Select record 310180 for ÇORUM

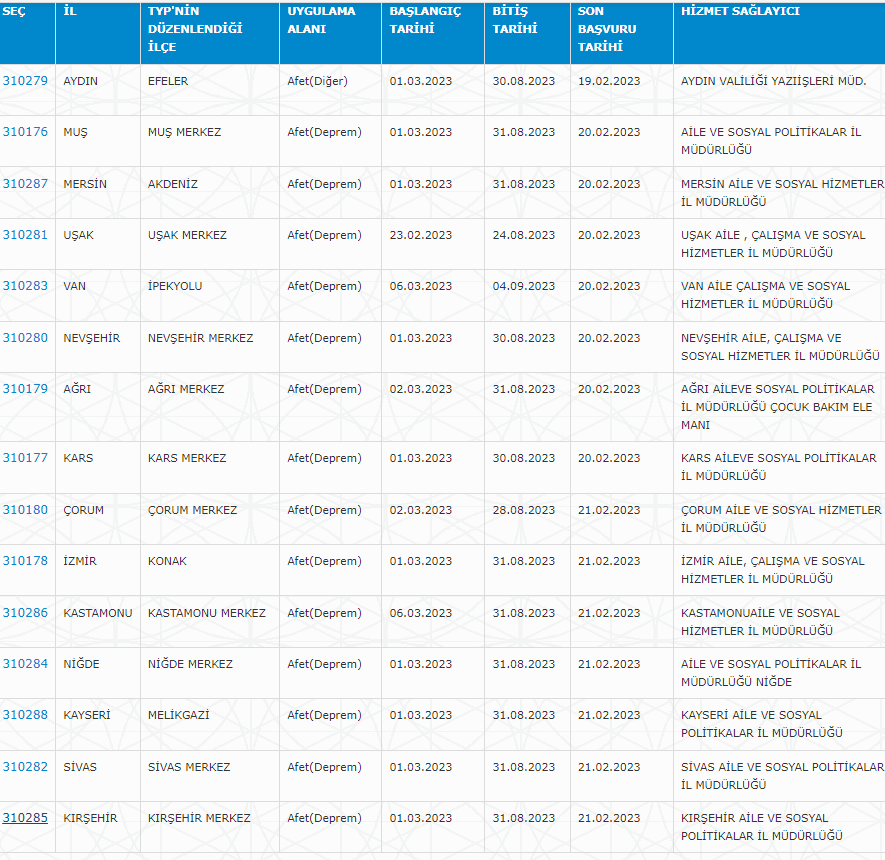(25, 510)
